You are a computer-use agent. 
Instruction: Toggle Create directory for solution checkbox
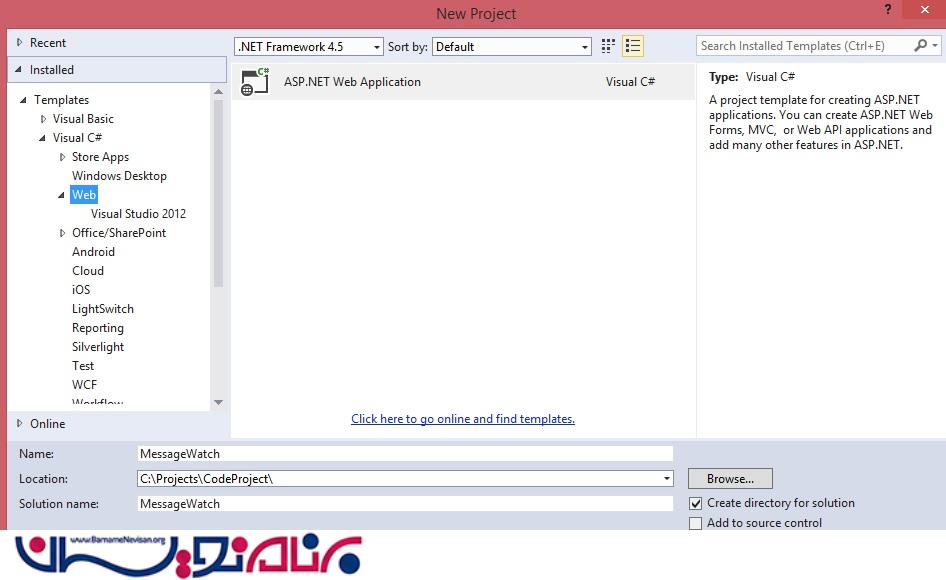[696, 503]
